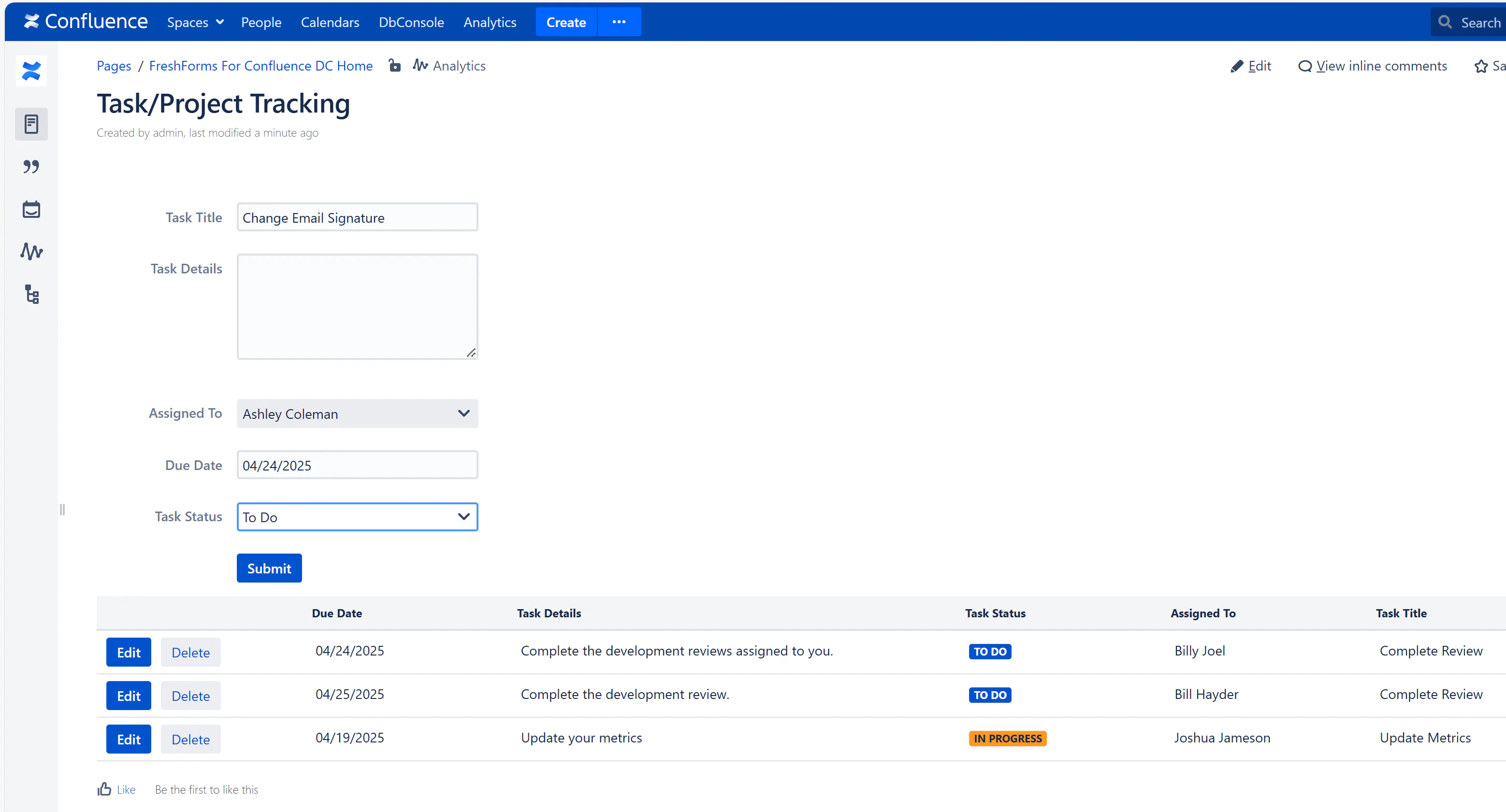Open the Assigned To dropdown
1506x812 pixels.
coord(357,413)
